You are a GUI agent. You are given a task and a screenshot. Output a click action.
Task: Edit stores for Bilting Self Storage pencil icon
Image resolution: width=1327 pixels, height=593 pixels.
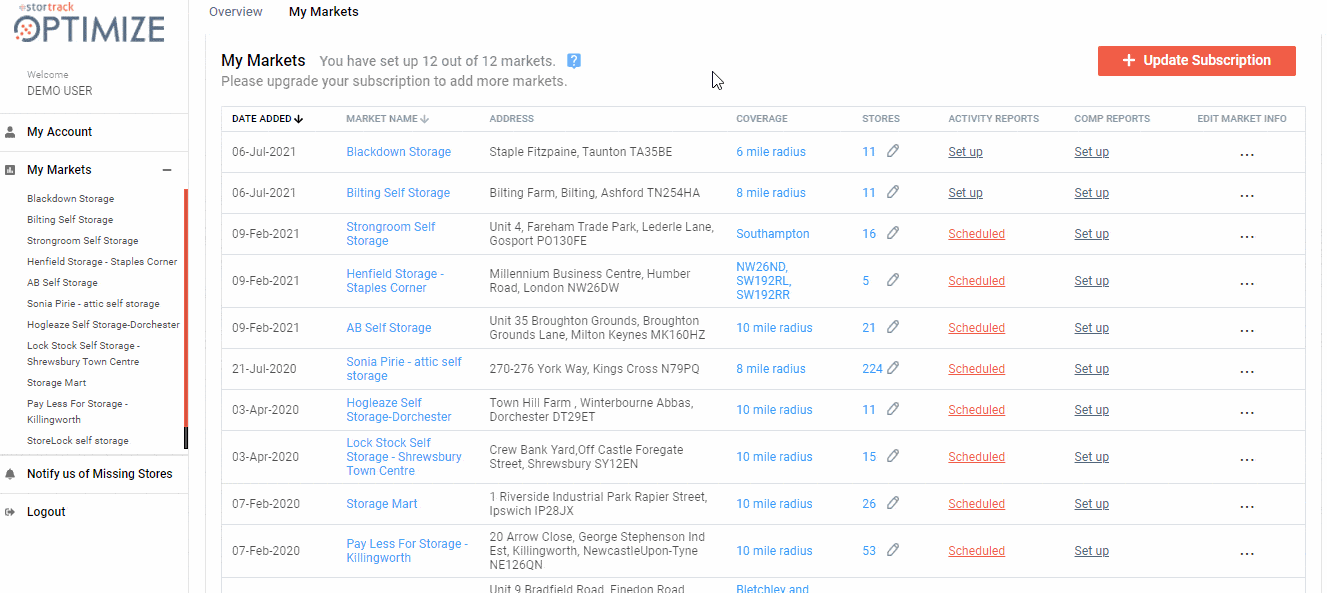pos(893,192)
